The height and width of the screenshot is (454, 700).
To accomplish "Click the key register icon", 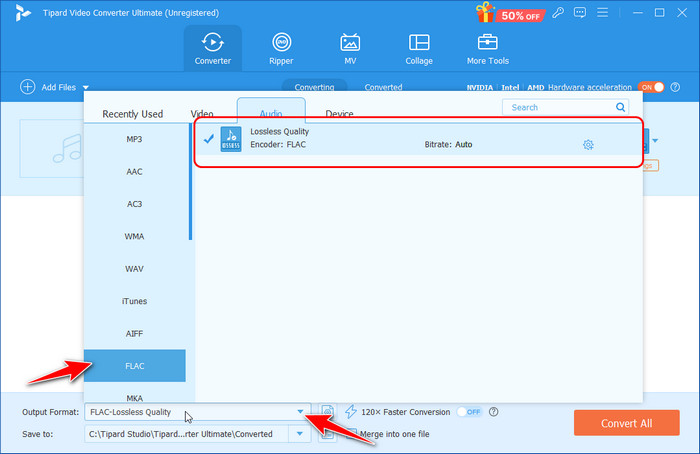I will point(558,12).
